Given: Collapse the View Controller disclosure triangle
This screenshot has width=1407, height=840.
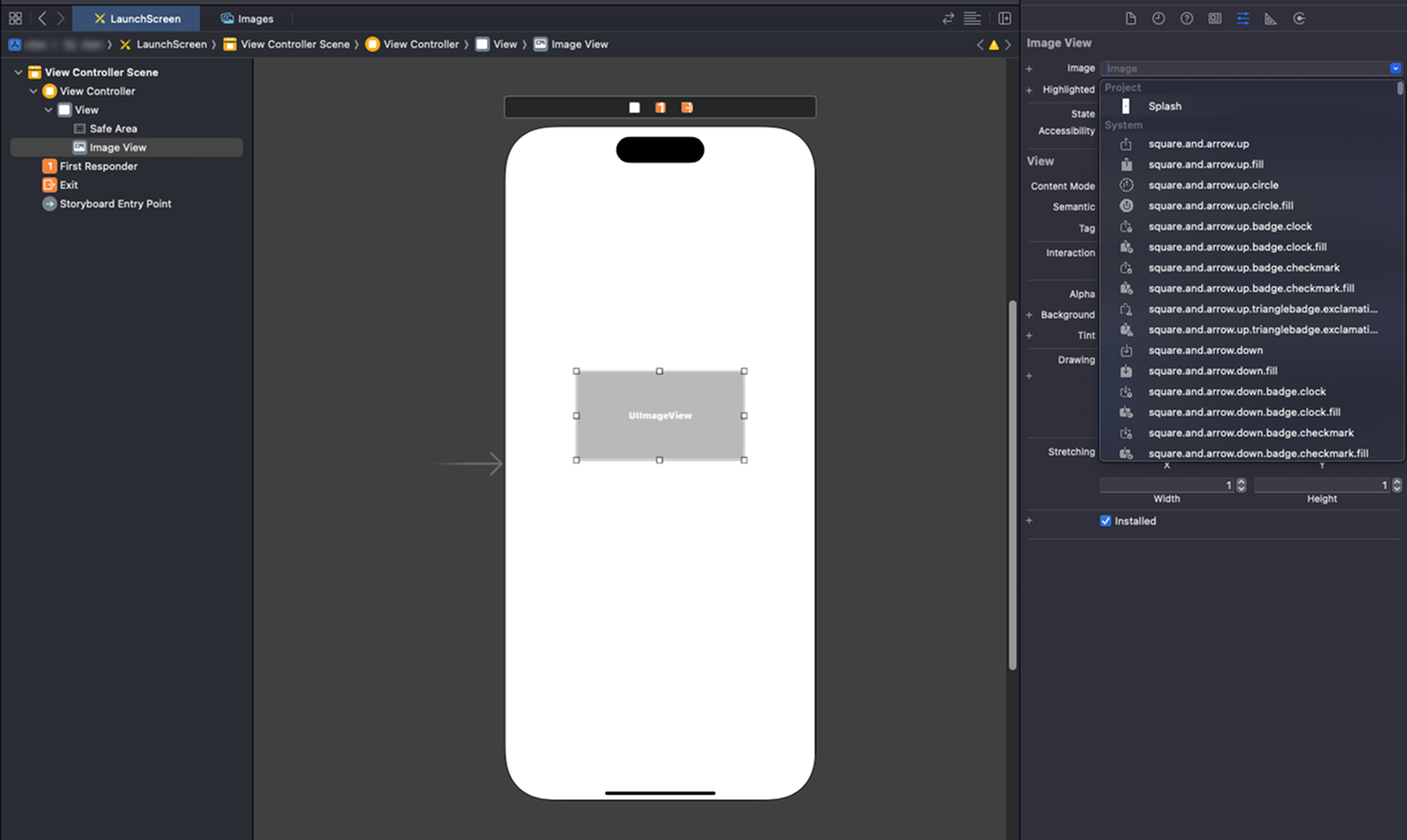Looking at the screenshot, I should [34, 91].
